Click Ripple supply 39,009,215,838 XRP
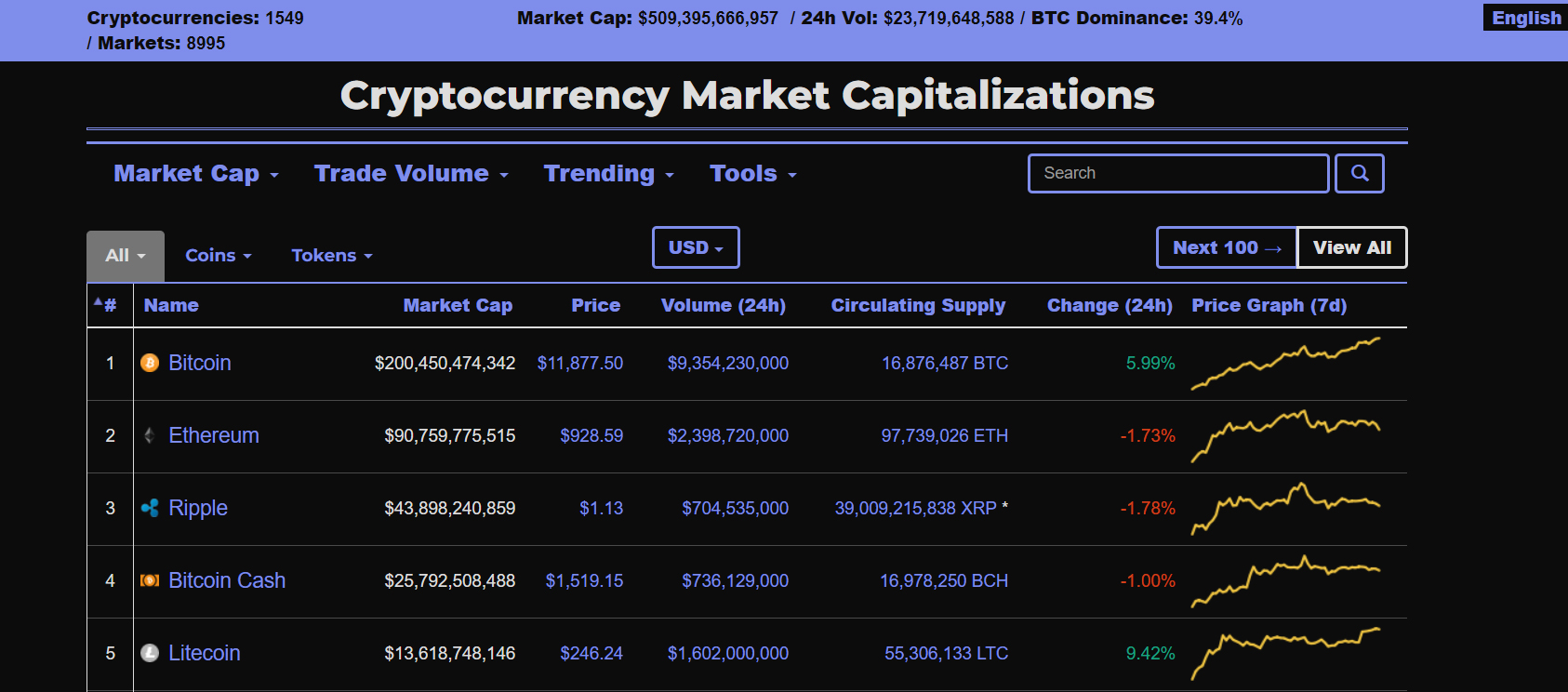Screen dimensions: 1568x692 pos(916,508)
